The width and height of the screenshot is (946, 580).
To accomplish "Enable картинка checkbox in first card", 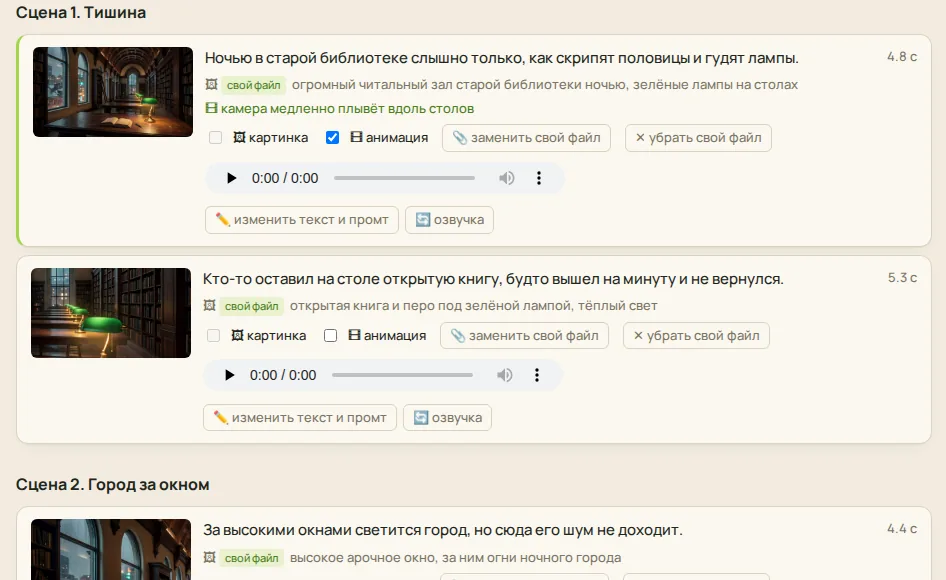I will pyautogui.click(x=215, y=138).
